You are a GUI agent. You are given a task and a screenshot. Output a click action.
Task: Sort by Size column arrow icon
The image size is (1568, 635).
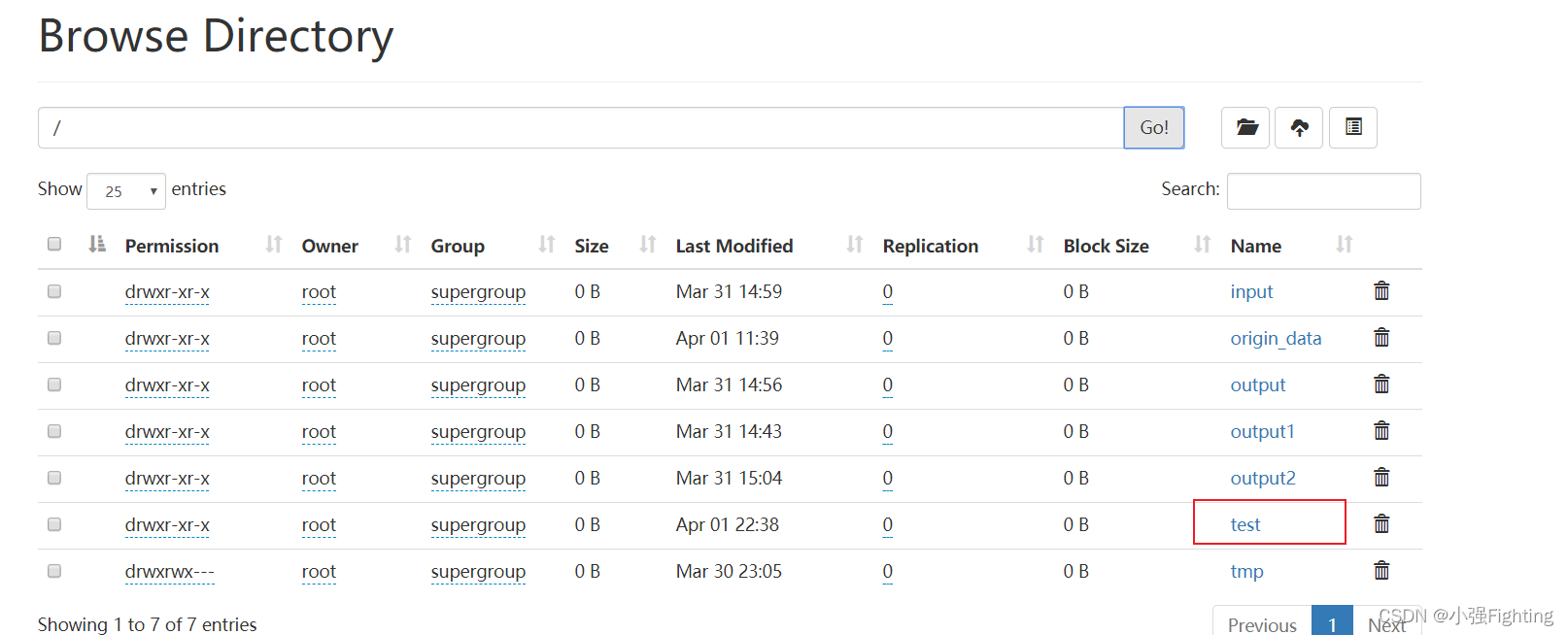point(648,244)
